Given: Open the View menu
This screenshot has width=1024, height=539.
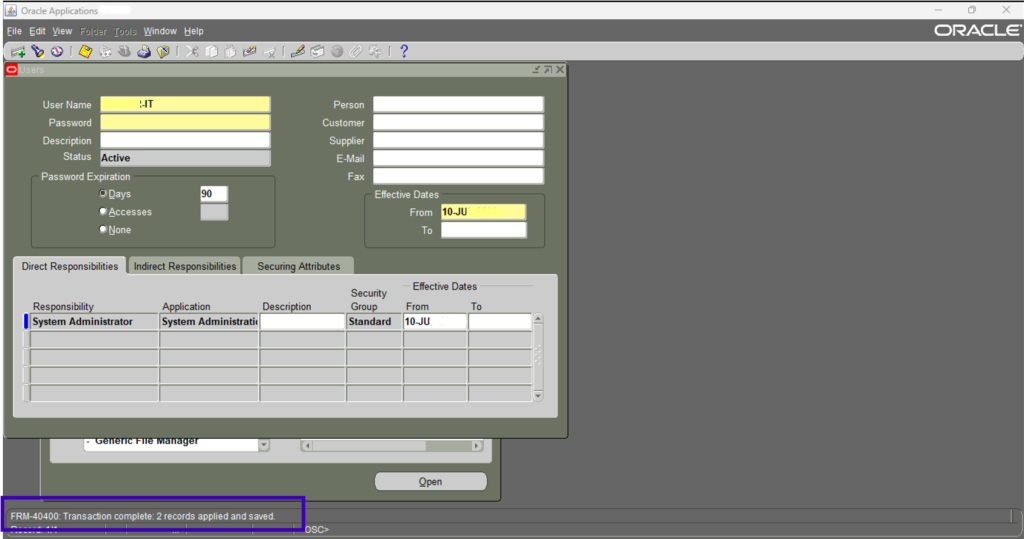Looking at the screenshot, I should coord(62,31).
